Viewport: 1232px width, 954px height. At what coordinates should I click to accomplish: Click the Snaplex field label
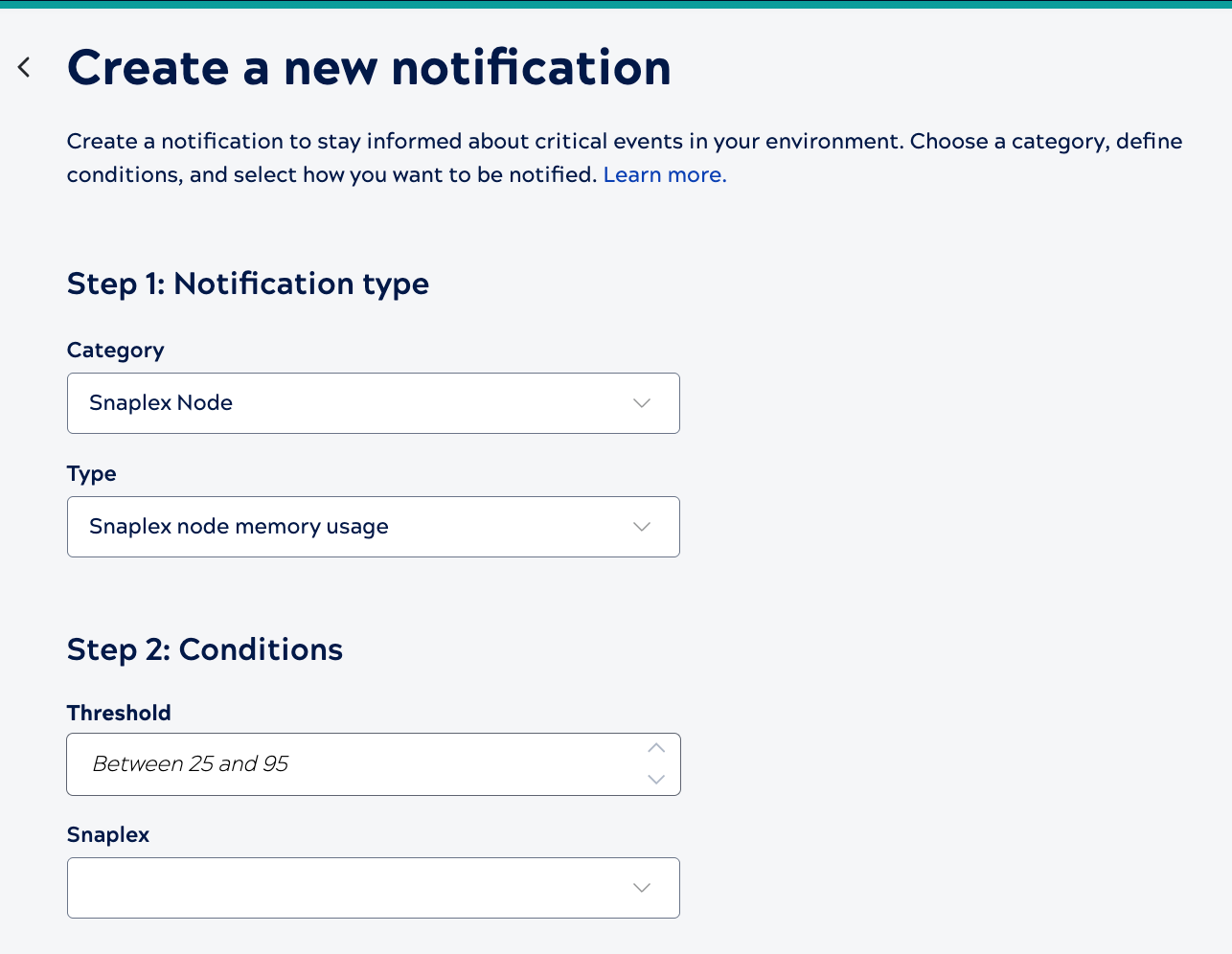click(x=108, y=835)
